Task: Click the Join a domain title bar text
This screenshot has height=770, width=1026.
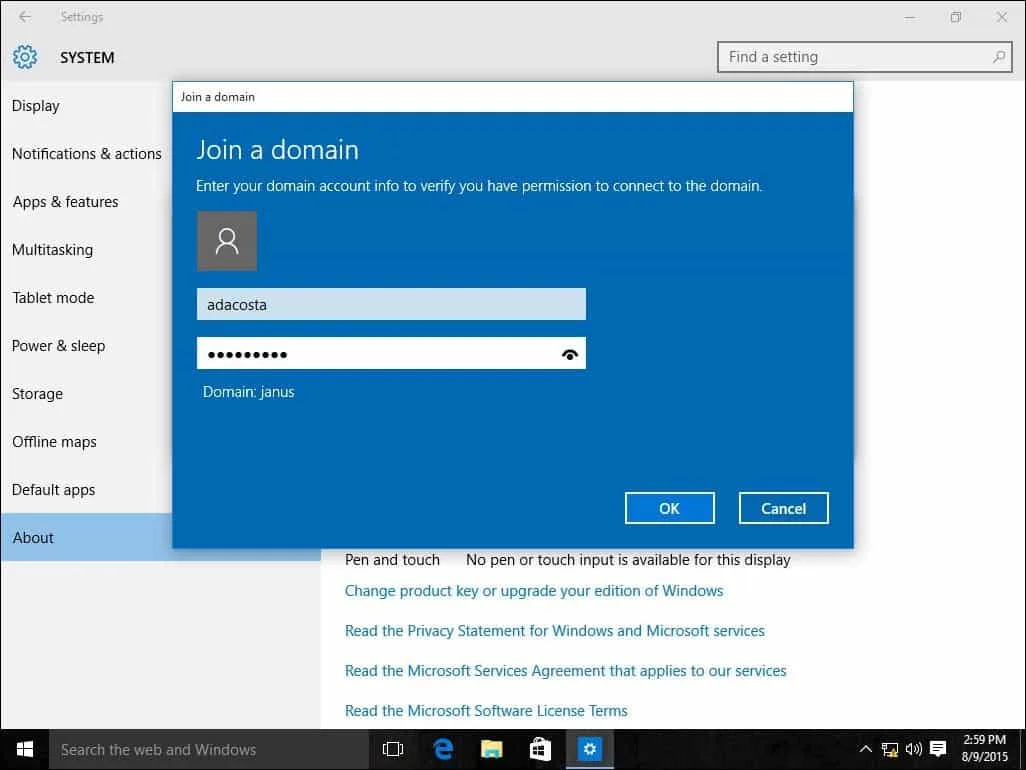Action: (218, 97)
